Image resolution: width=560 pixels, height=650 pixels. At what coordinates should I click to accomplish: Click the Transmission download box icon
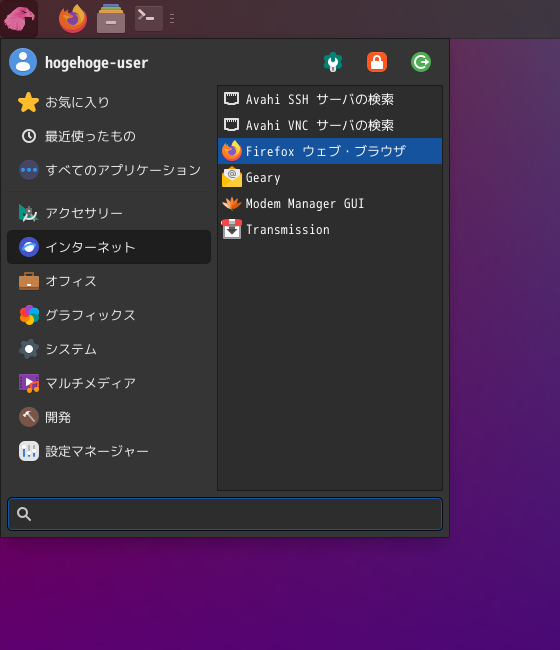pyautogui.click(x=232, y=229)
